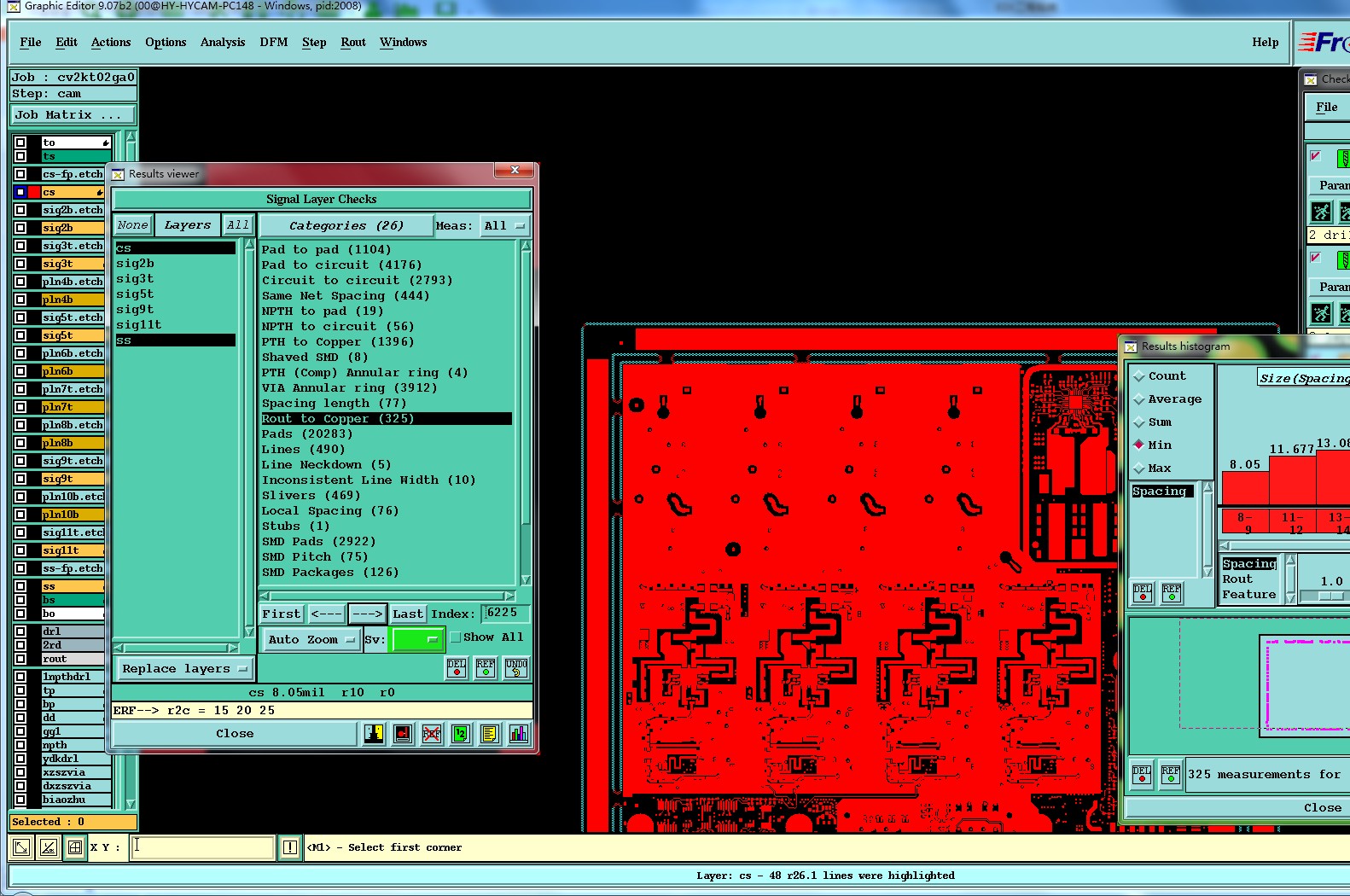
Task: Click the X Y coordinate input field
Action: pos(202,847)
